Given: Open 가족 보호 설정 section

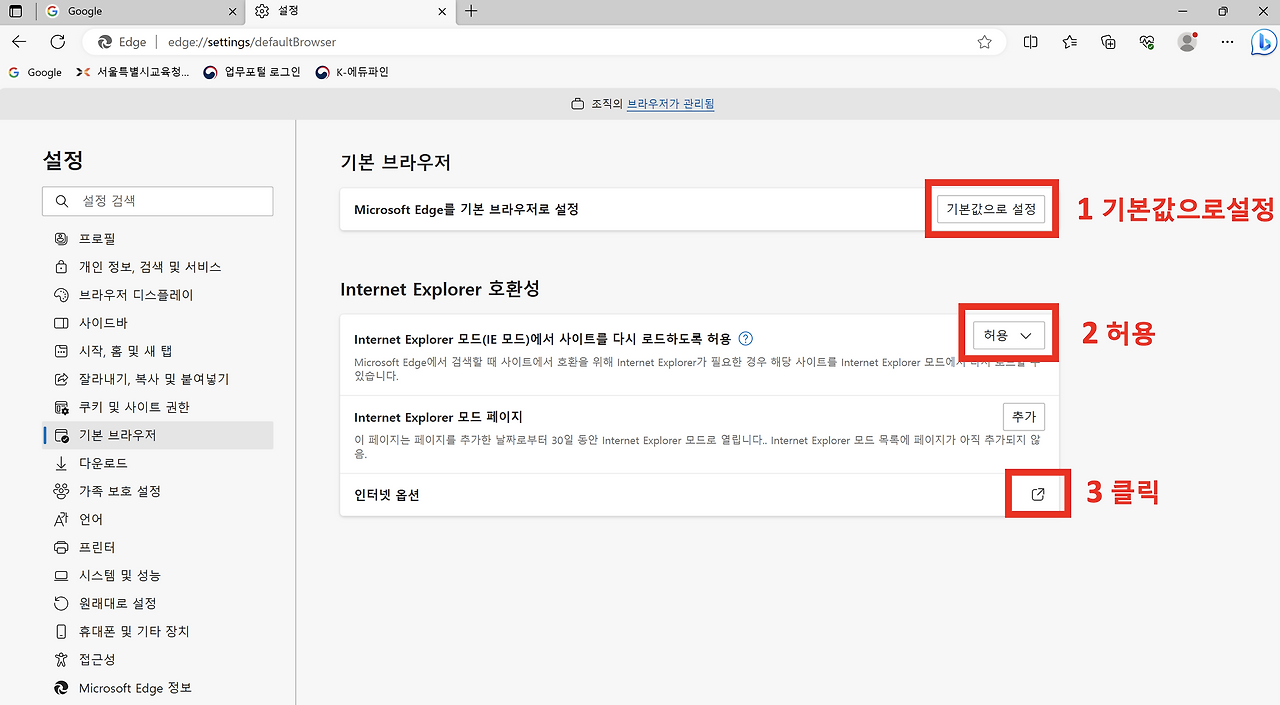Looking at the screenshot, I should (158, 491).
